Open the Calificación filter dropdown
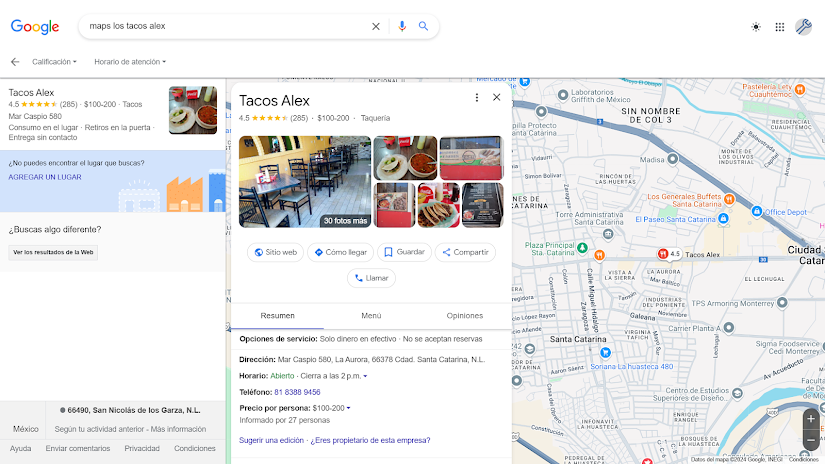Screen dimensions: 825x464 [x=54, y=62]
